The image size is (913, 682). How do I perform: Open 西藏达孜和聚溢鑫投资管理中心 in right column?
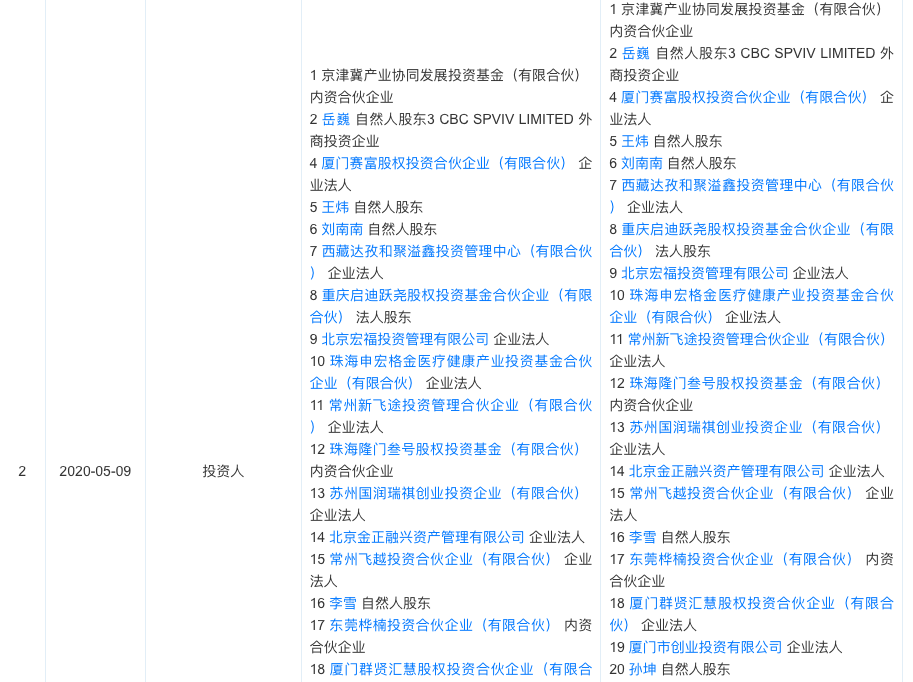pyautogui.click(x=752, y=196)
